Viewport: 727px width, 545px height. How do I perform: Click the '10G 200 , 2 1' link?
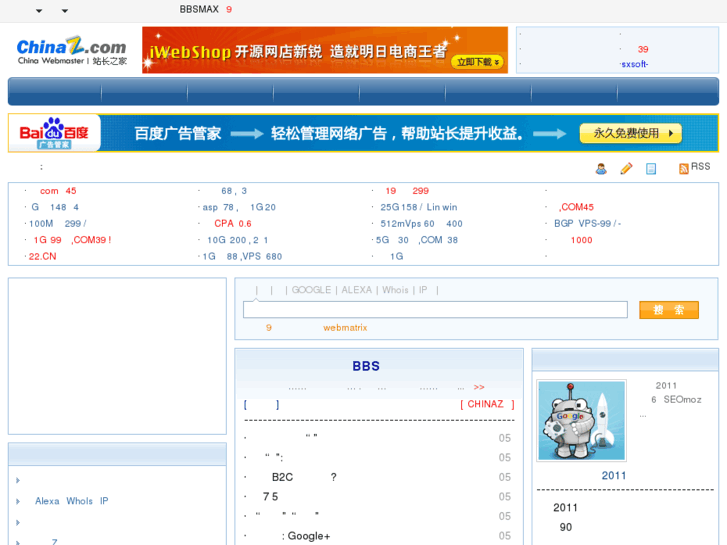pos(237,240)
